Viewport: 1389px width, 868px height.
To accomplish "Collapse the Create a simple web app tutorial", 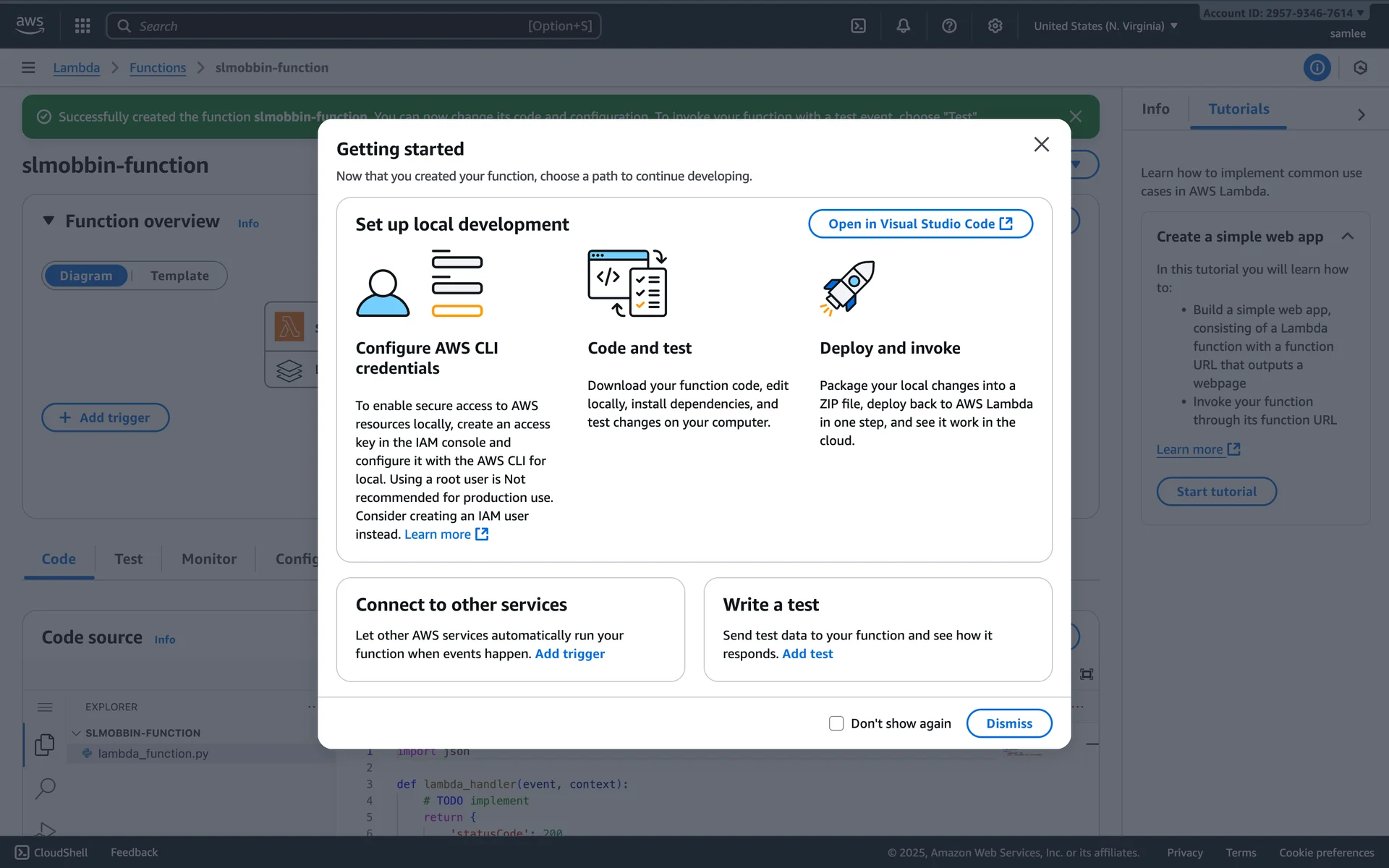I will [1347, 237].
